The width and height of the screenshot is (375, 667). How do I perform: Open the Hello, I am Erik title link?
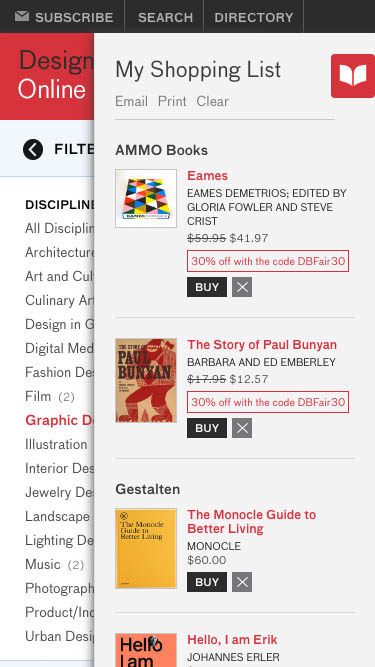(232, 640)
